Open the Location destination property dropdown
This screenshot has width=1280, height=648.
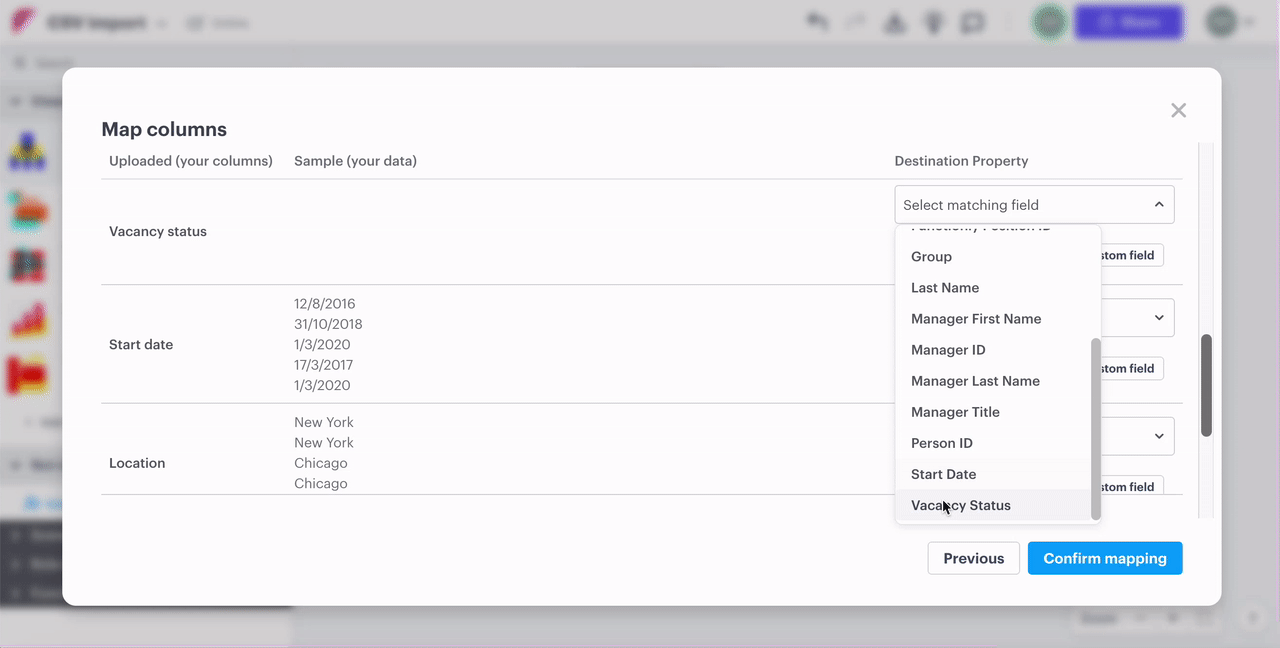click(1158, 436)
